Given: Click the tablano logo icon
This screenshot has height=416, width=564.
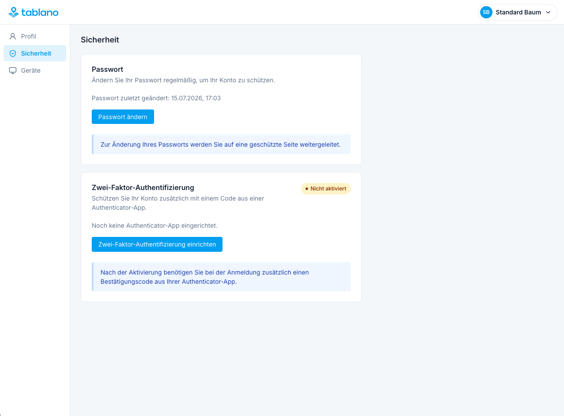Looking at the screenshot, I should pyautogui.click(x=13, y=12).
